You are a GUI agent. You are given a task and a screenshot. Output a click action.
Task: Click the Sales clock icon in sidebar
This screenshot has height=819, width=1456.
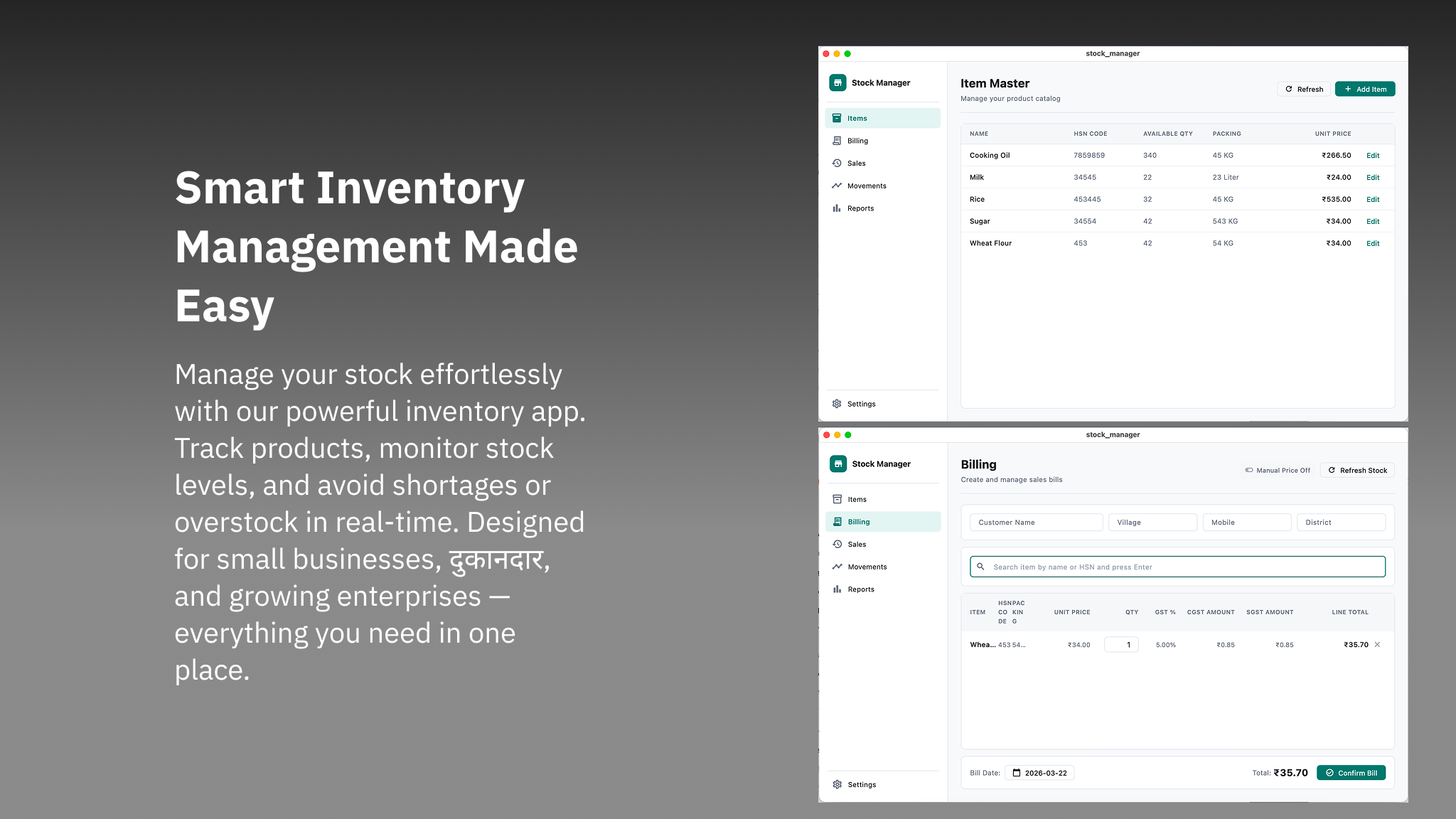(837, 163)
